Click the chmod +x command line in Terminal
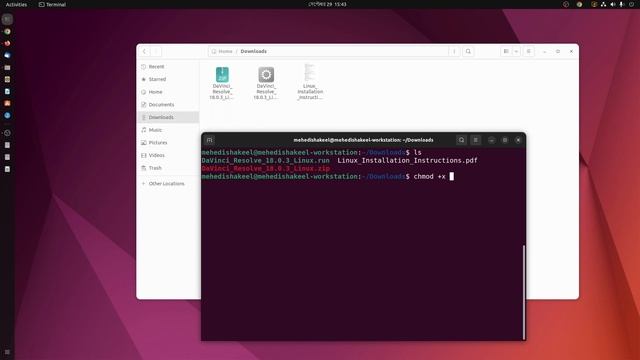Screen dimensions: 640x360 pos(328,176)
